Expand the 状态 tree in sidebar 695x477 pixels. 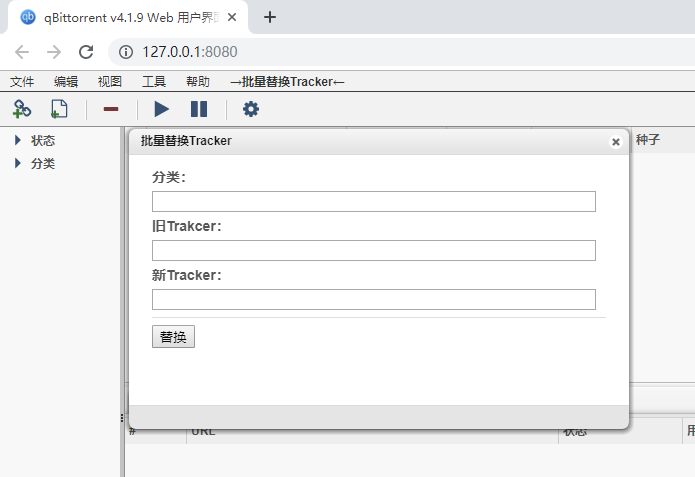tap(18, 141)
